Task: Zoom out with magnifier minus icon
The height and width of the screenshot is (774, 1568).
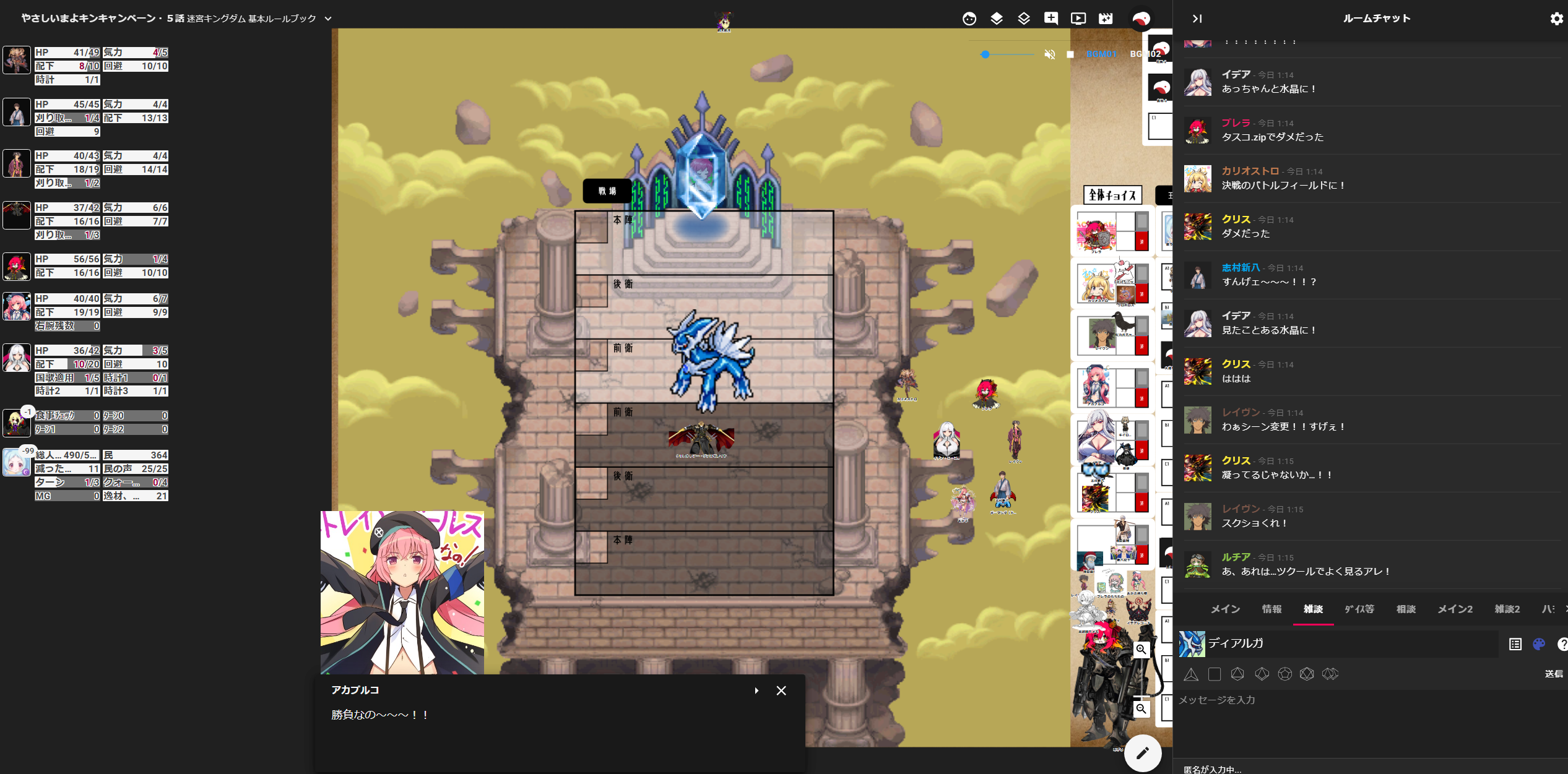Action: (x=1141, y=709)
